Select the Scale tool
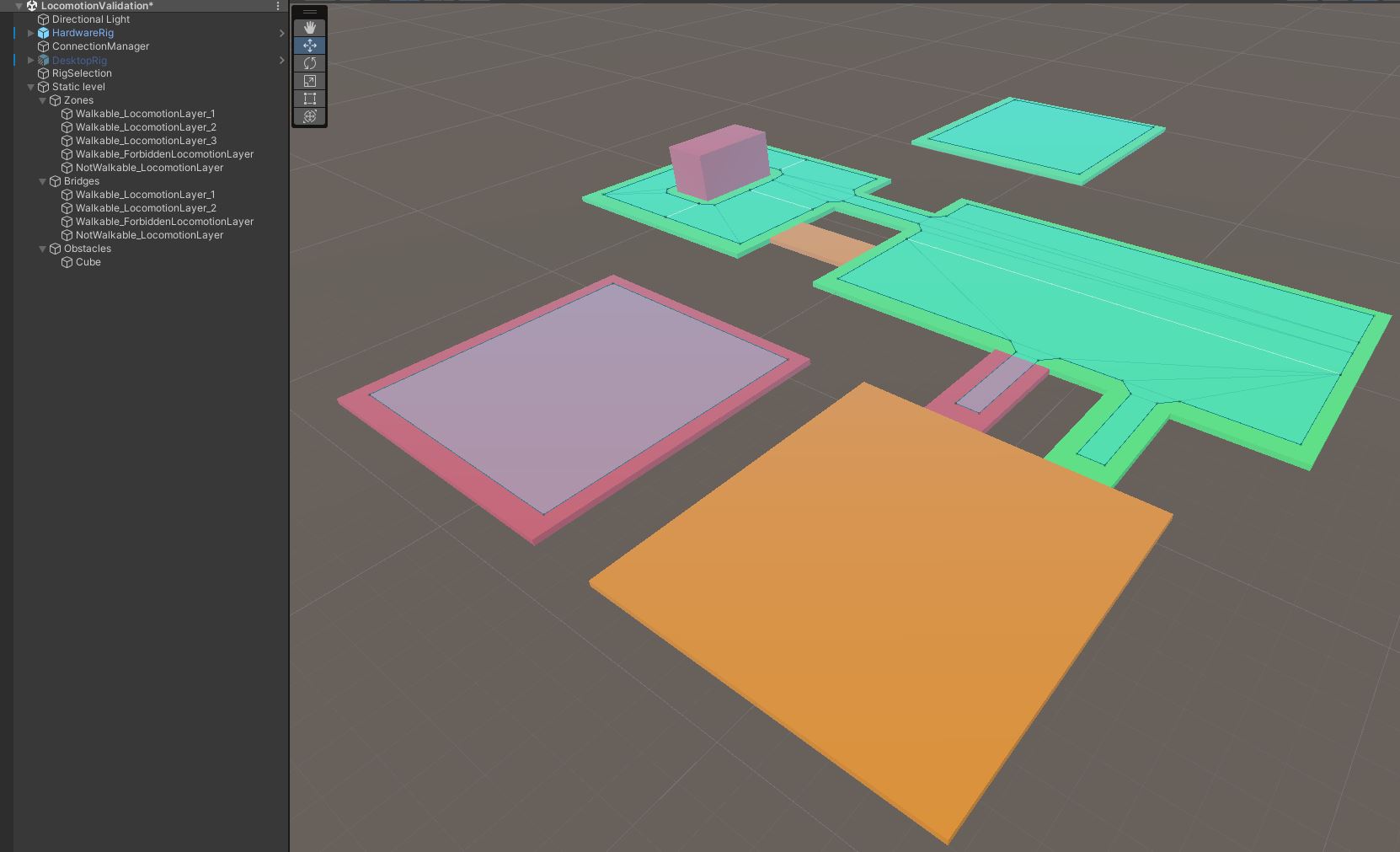 [x=310, y=81]
